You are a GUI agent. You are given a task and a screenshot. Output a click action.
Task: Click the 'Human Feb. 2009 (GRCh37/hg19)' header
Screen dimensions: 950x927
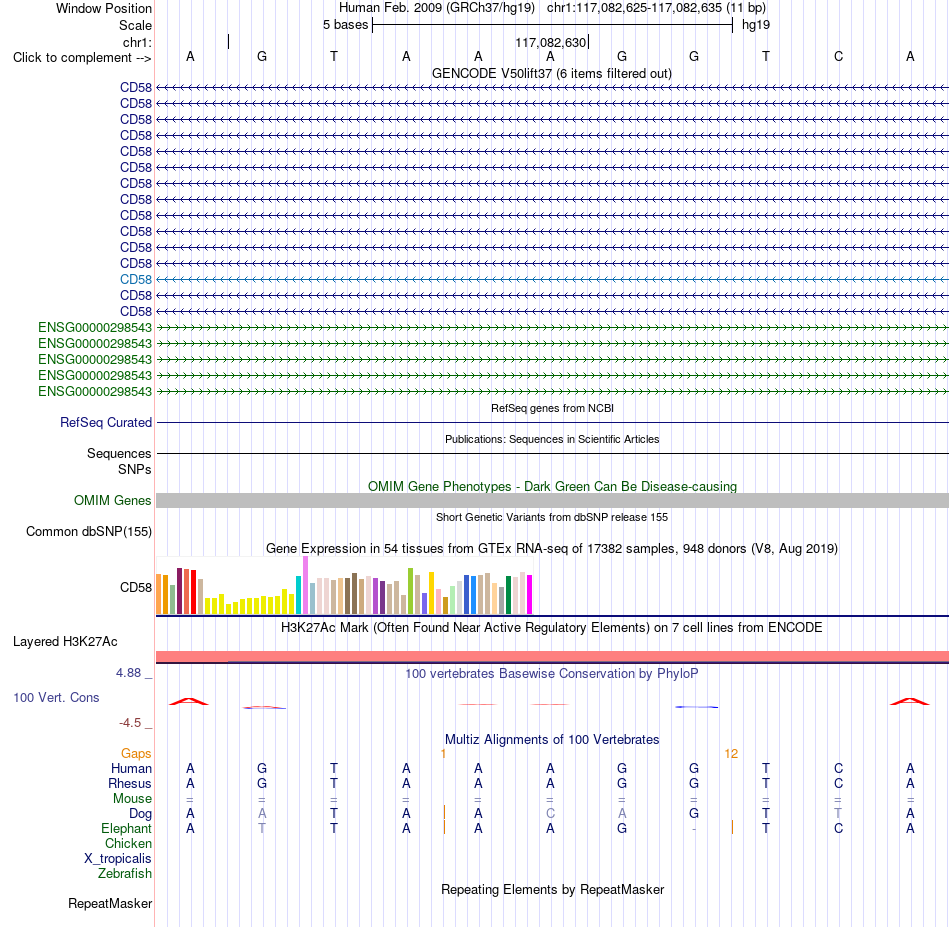[437, 8]
